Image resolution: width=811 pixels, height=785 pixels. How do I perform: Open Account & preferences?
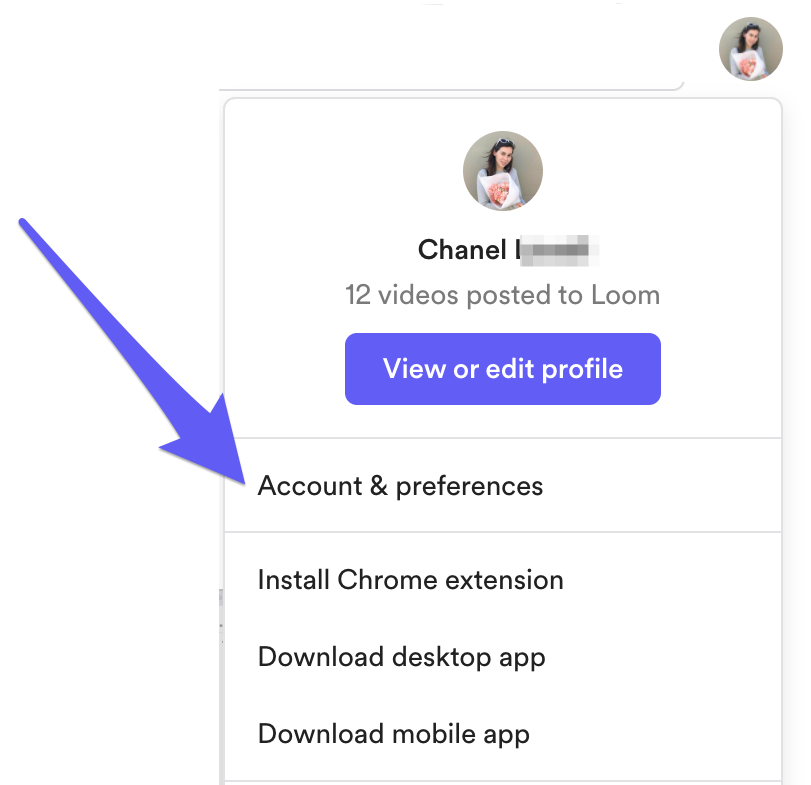tap(400, 486)
